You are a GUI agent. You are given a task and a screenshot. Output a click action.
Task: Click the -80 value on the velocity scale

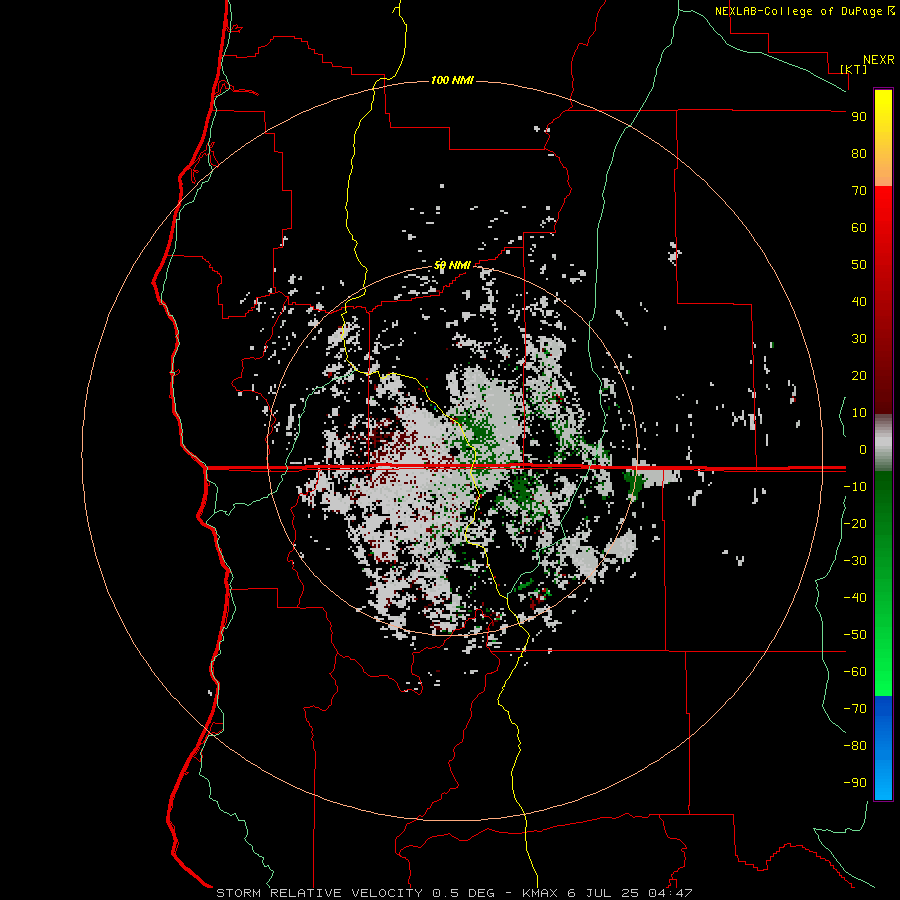point(855,746)
